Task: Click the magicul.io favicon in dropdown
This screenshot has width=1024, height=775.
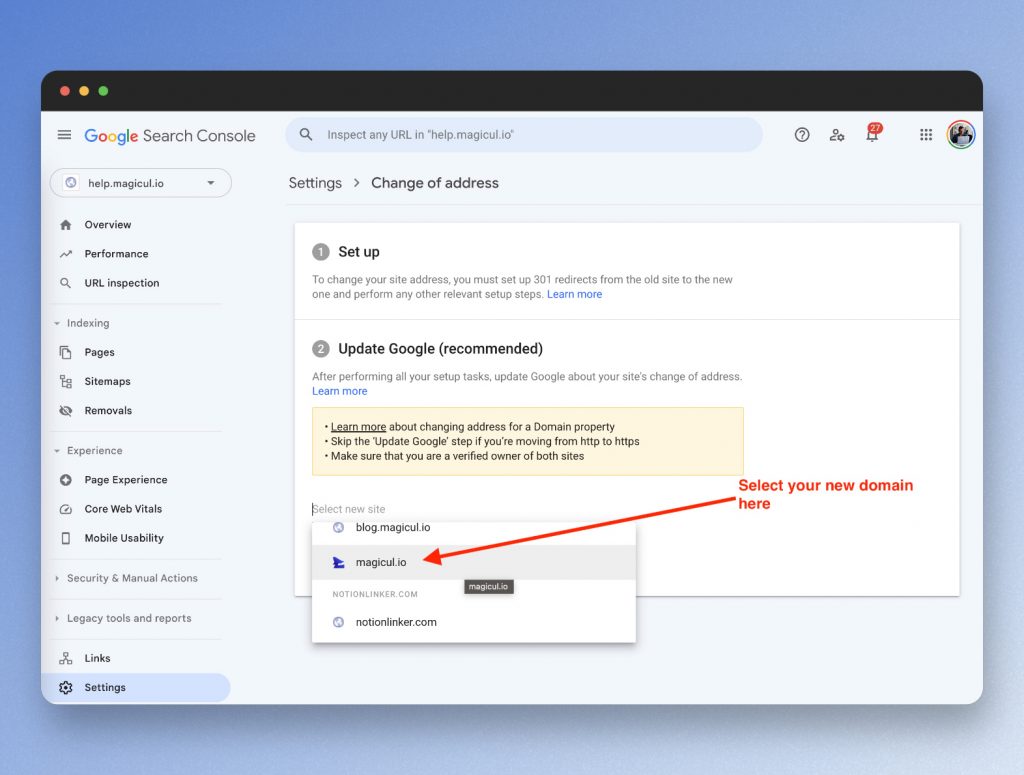Action: (338, 562)
